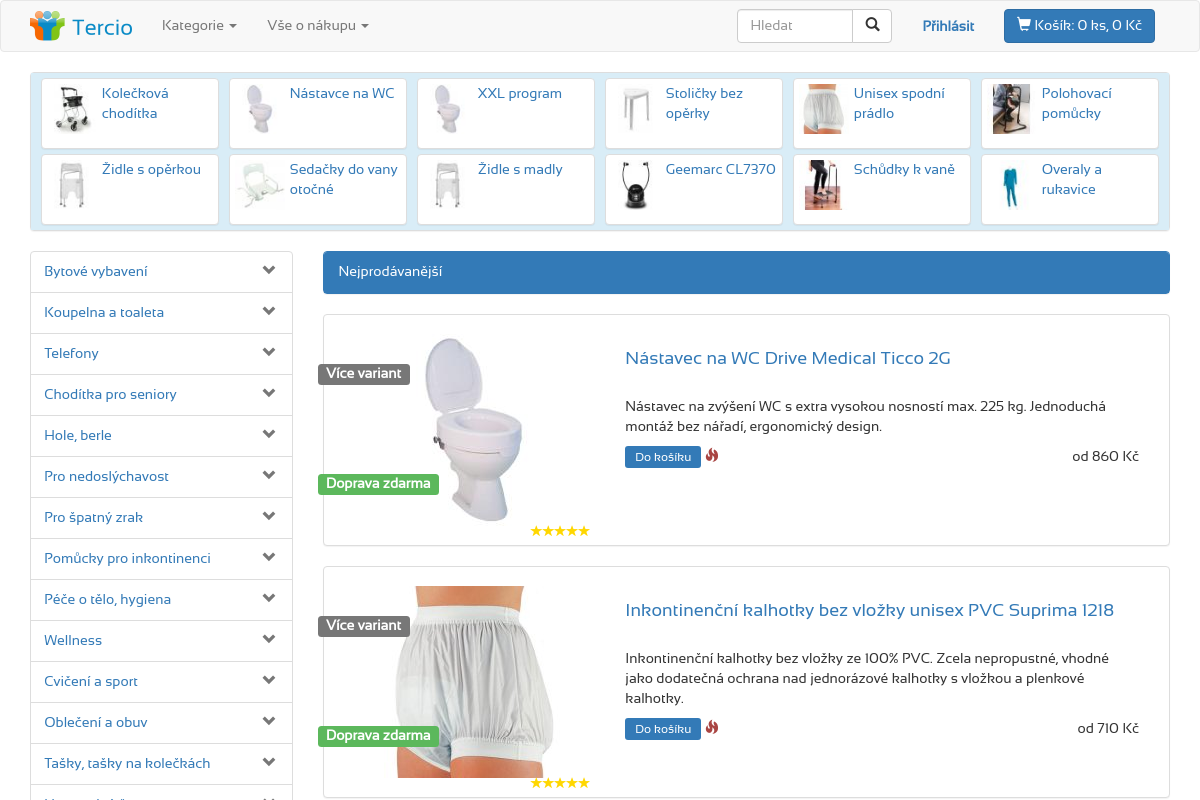Expand the Bytové vybavení category

268,271
